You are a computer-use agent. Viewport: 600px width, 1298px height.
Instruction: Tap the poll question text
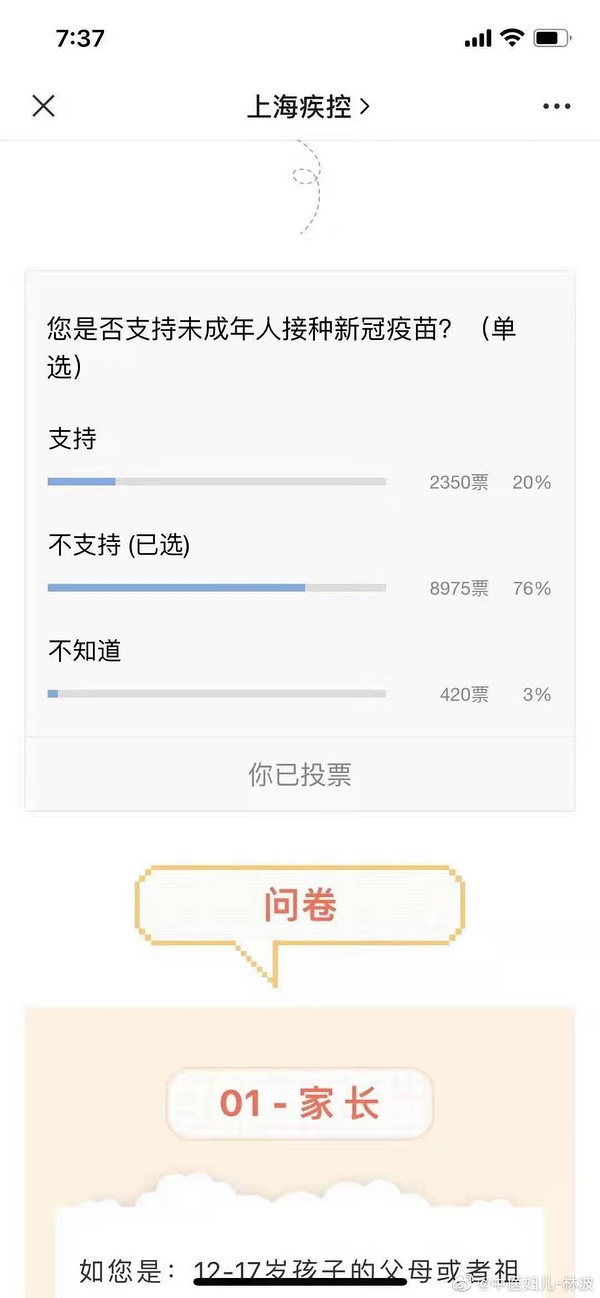pos(282,347)
